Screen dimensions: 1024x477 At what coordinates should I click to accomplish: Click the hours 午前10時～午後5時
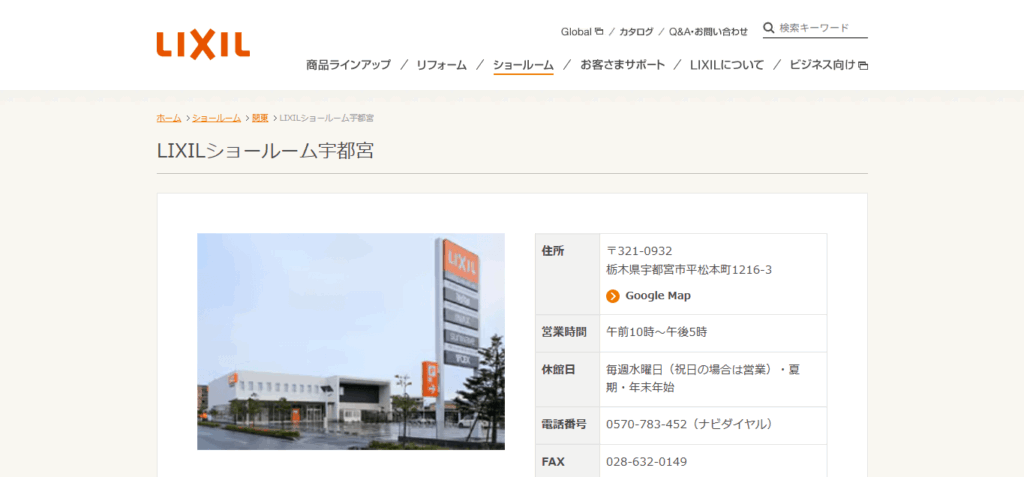tap(656, 332)
